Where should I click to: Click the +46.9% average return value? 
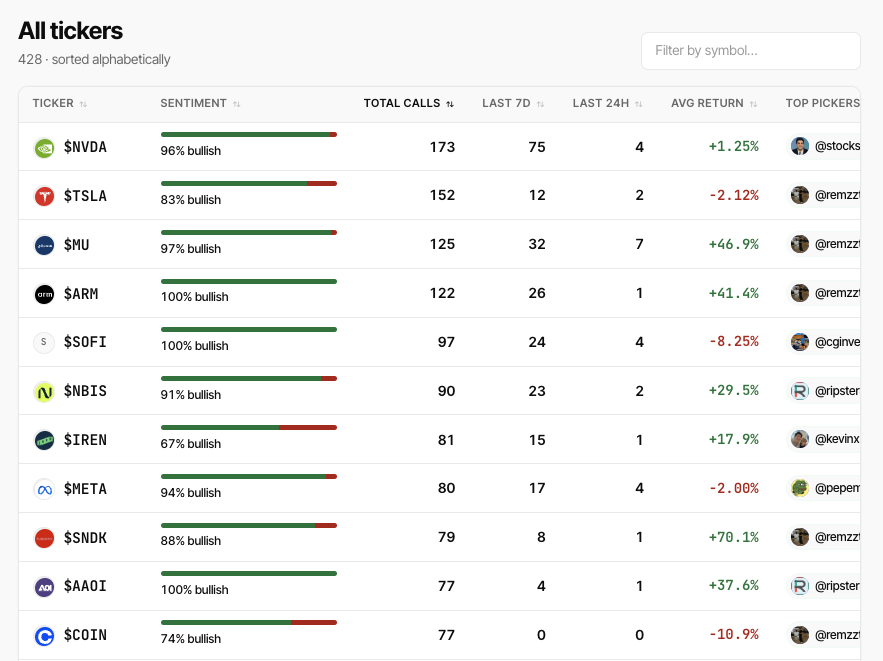(733, 244)
